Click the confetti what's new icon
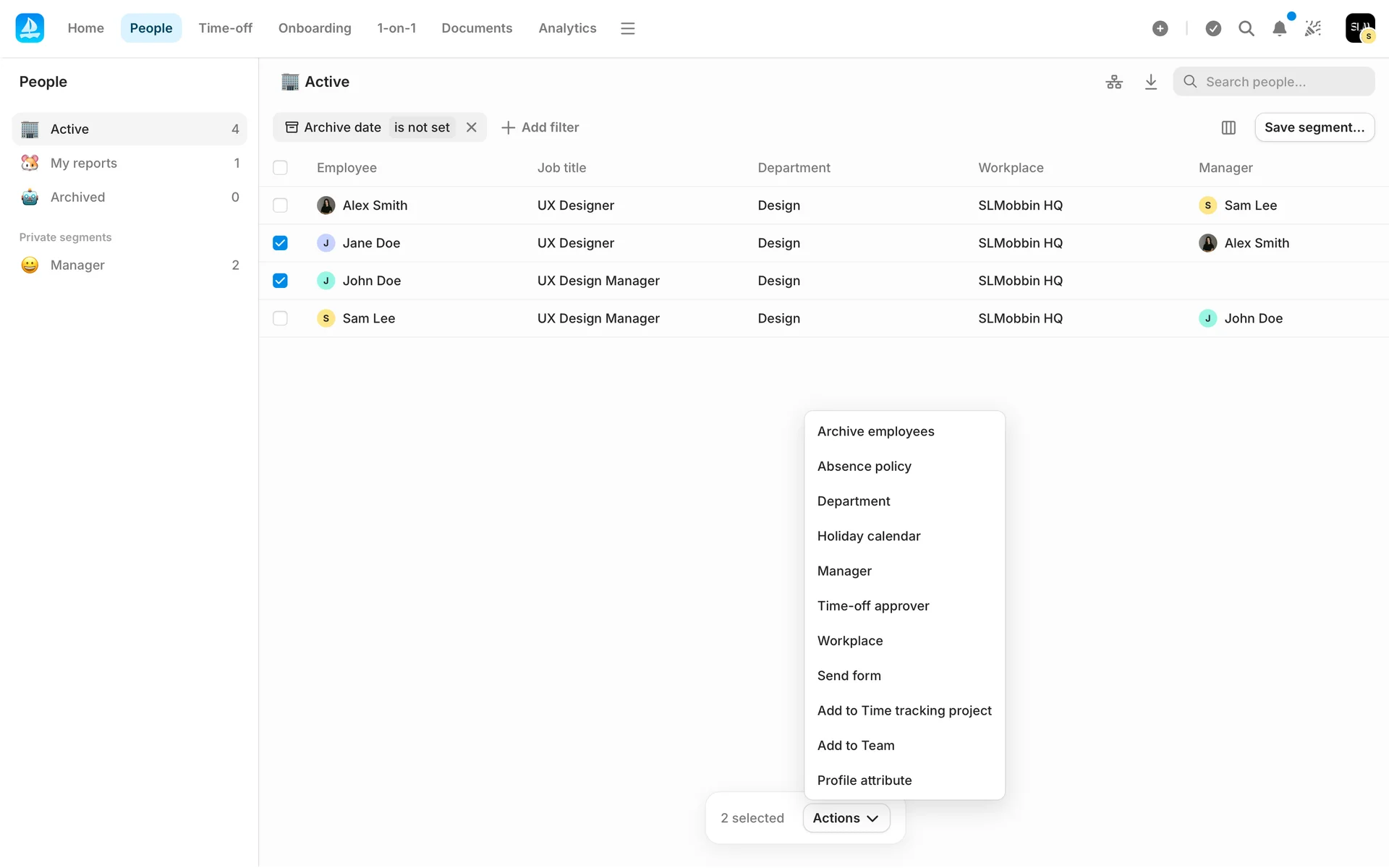Screen dimensions: 1389x868 (1312, 28)
